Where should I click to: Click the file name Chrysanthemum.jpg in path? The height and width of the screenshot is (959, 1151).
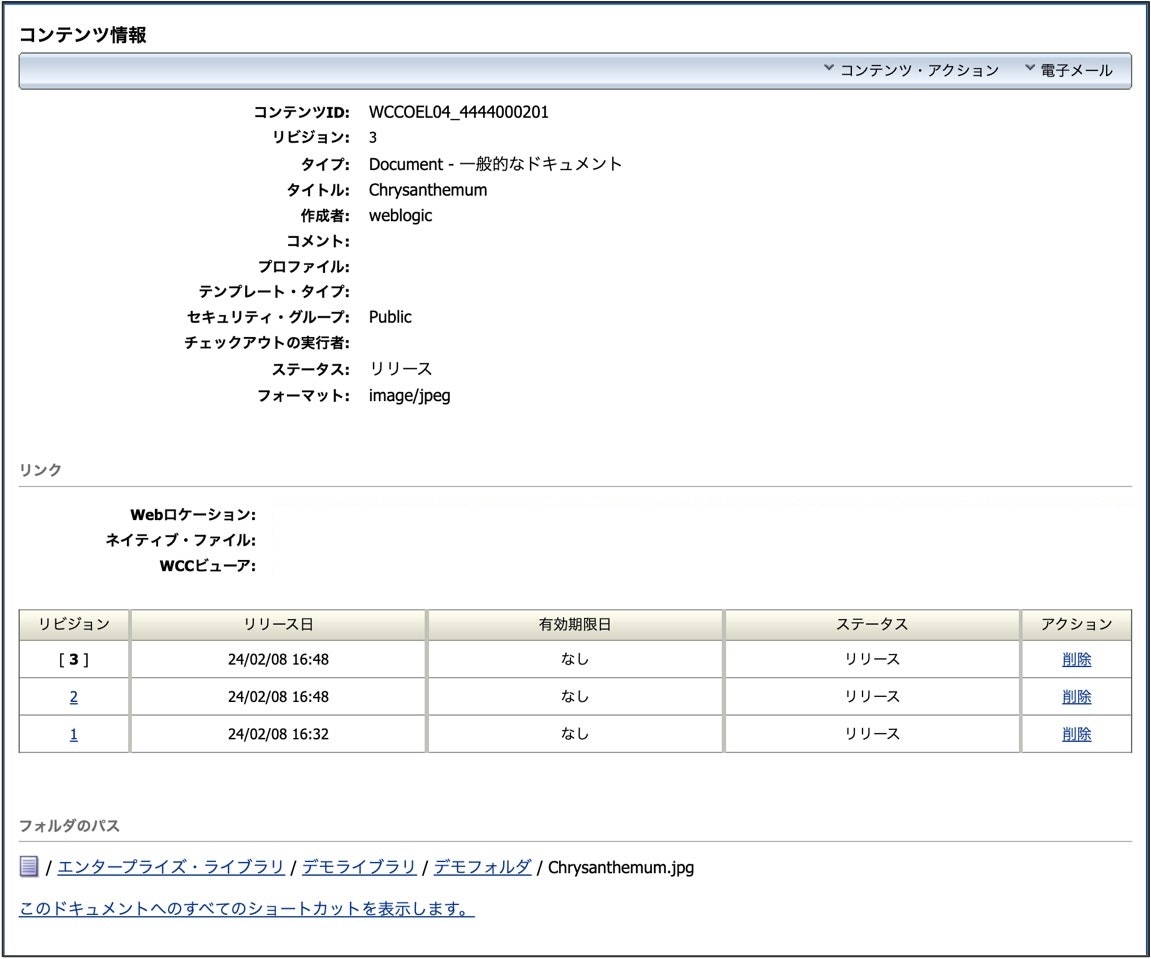point(621,867)
